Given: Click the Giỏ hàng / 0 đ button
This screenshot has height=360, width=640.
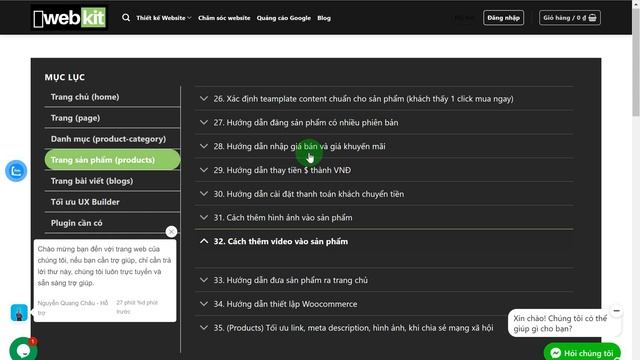Looking at the screenshot, I should coord(569,18).
